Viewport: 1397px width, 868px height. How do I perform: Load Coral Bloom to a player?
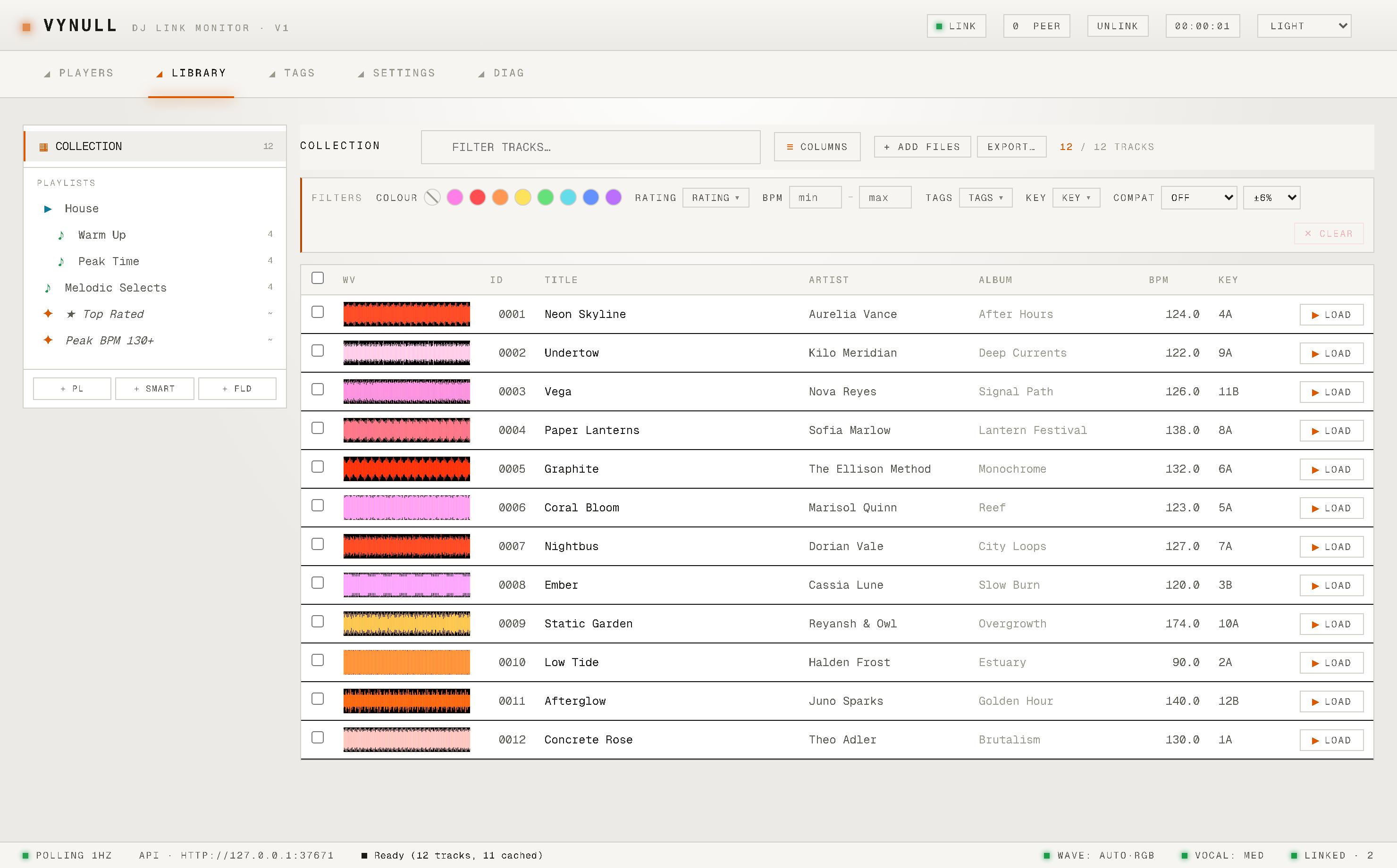pyautogui.click(x=1331, y=508)
